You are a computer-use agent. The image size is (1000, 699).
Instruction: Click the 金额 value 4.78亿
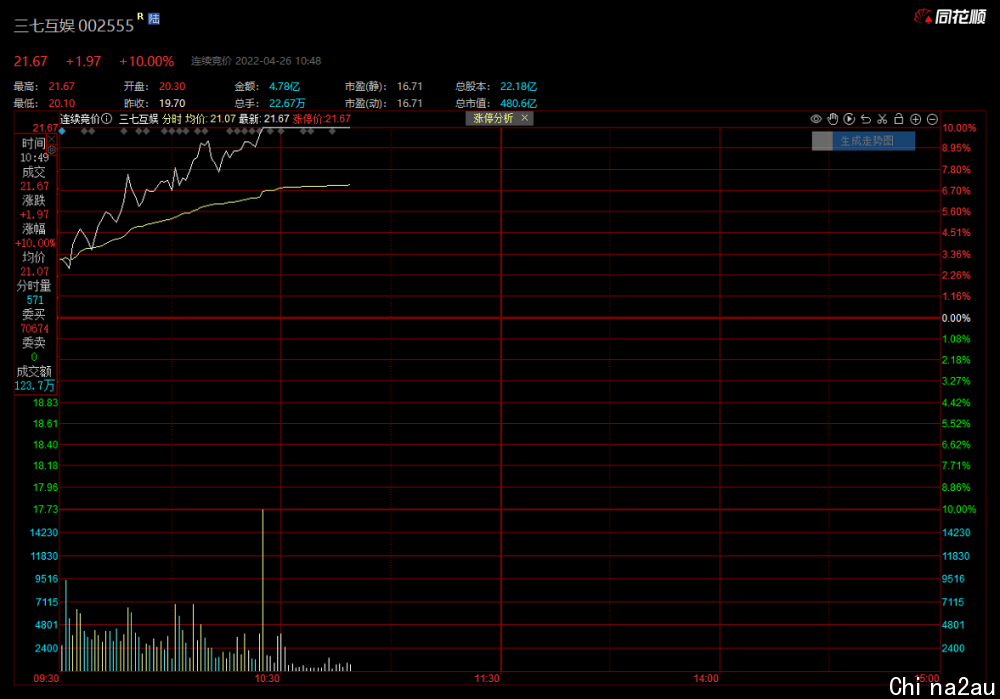click(284, 86)
